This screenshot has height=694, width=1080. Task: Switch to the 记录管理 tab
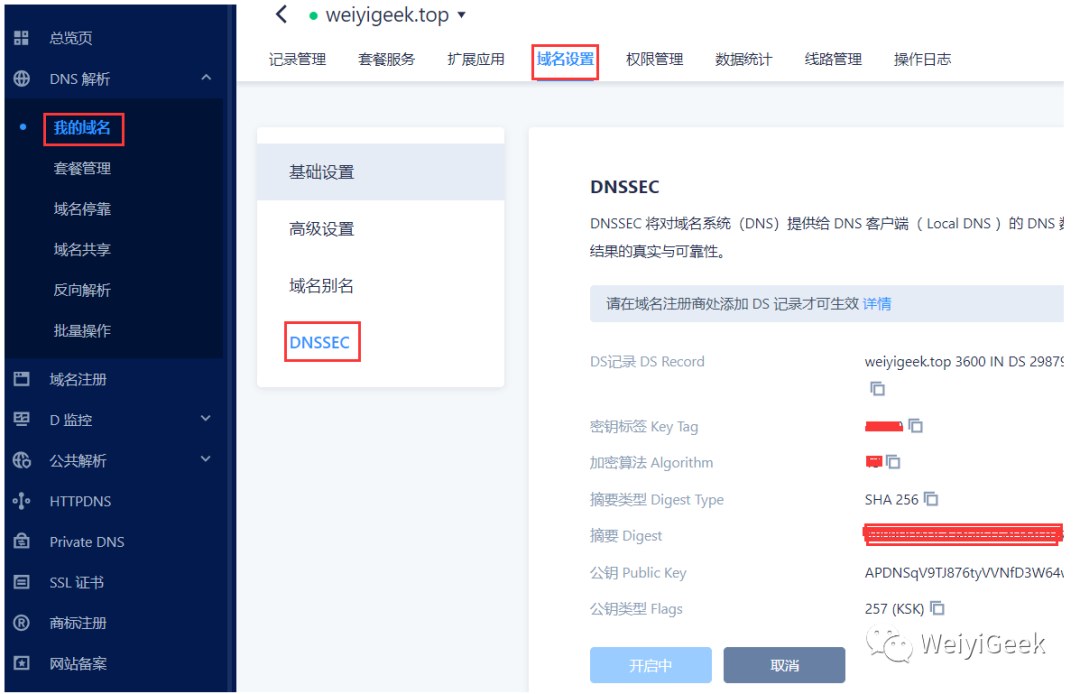(298, 60)
